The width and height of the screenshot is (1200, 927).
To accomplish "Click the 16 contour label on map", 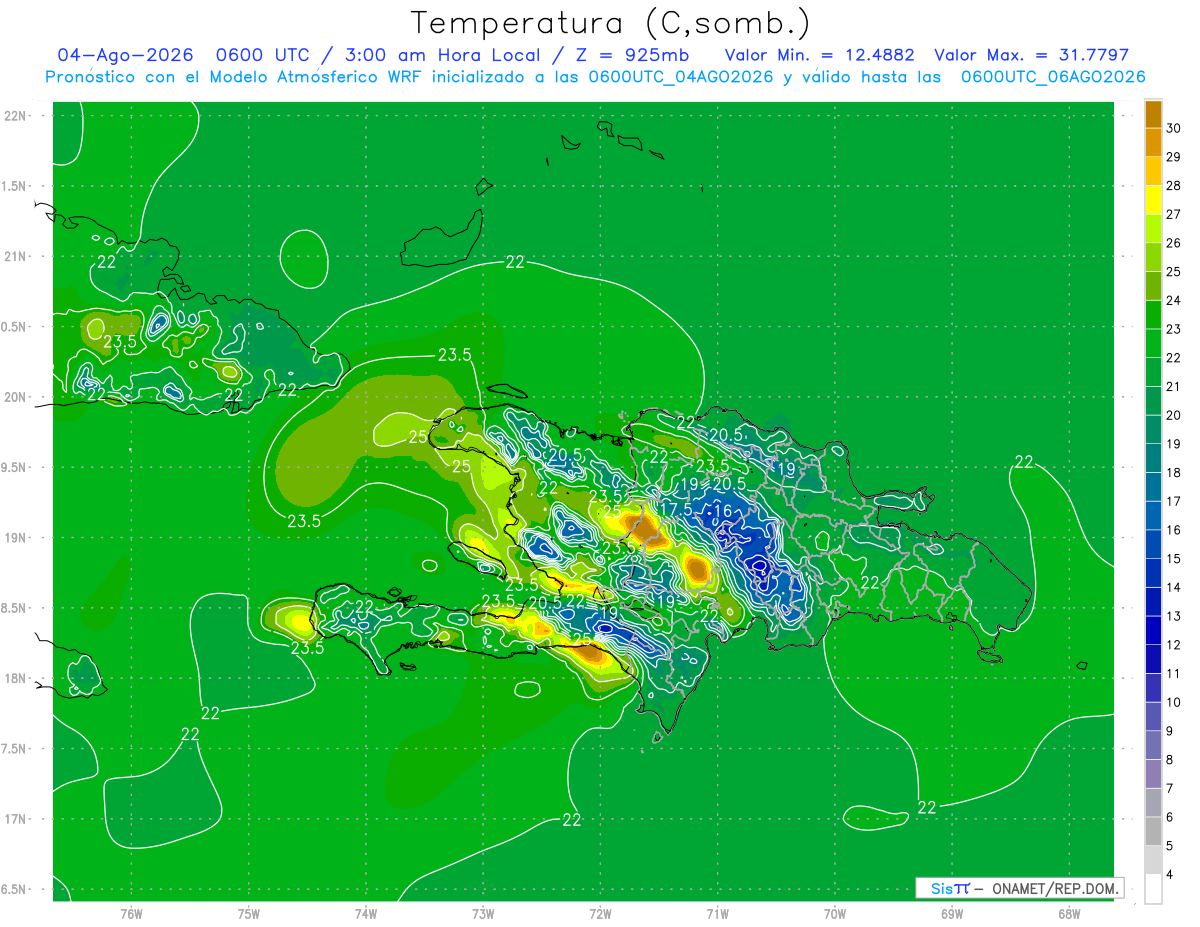I will [721, 511].
